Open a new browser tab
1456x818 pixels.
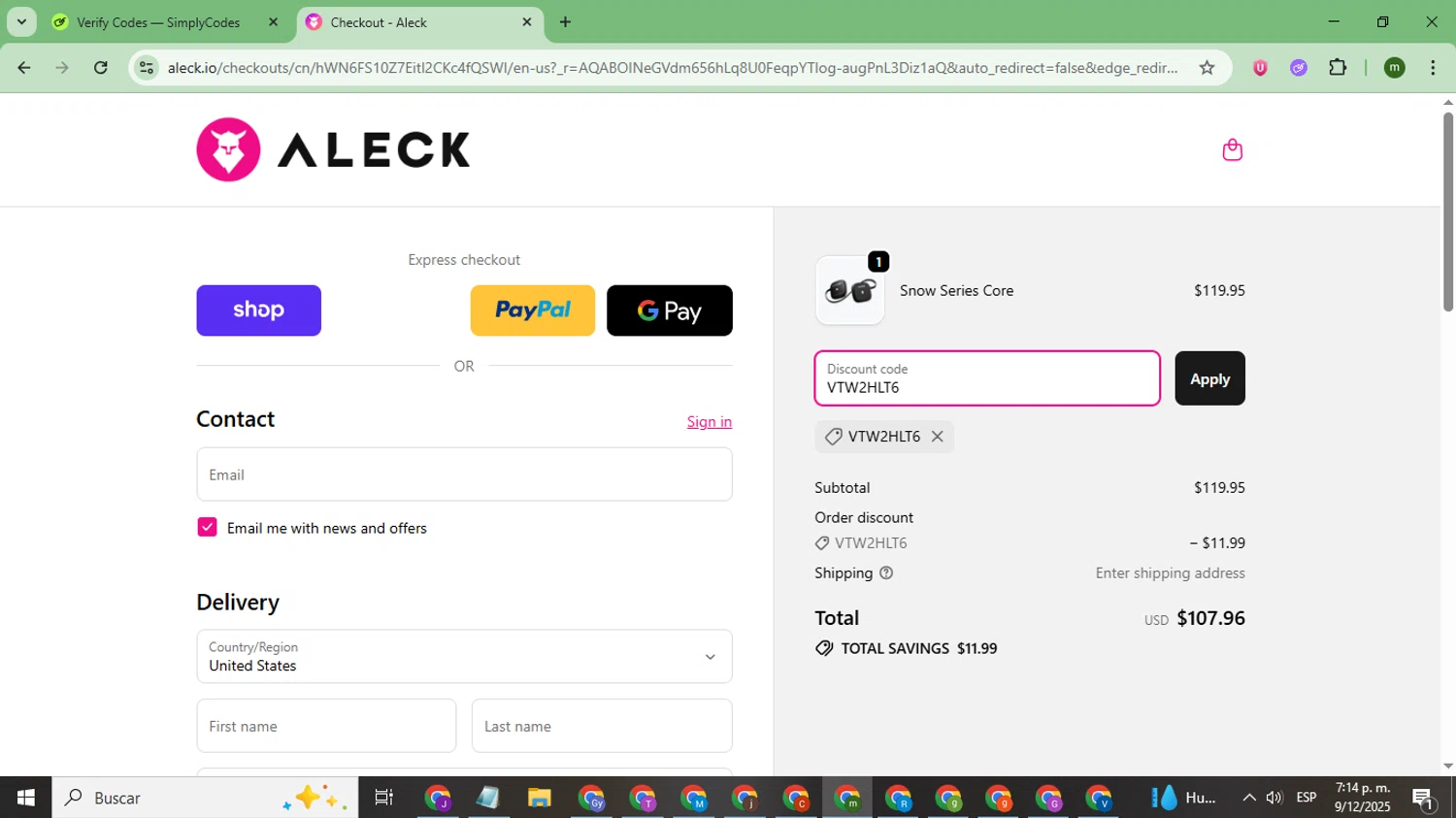(x=565, y=22)
